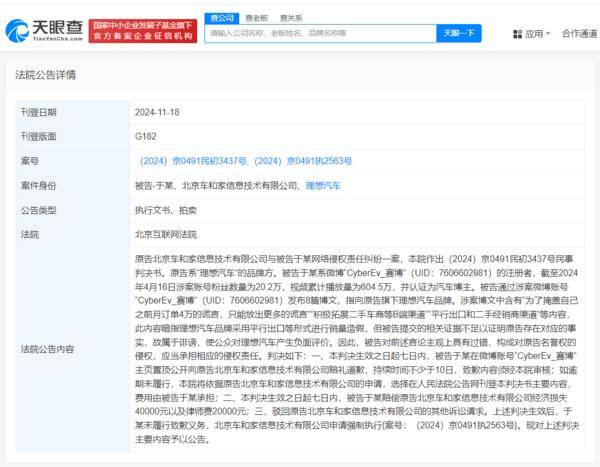Image resolution: width=600 pixels, height=467 pixels.
Task: Click the 应用 grid icon
Action: pos(517,34)
